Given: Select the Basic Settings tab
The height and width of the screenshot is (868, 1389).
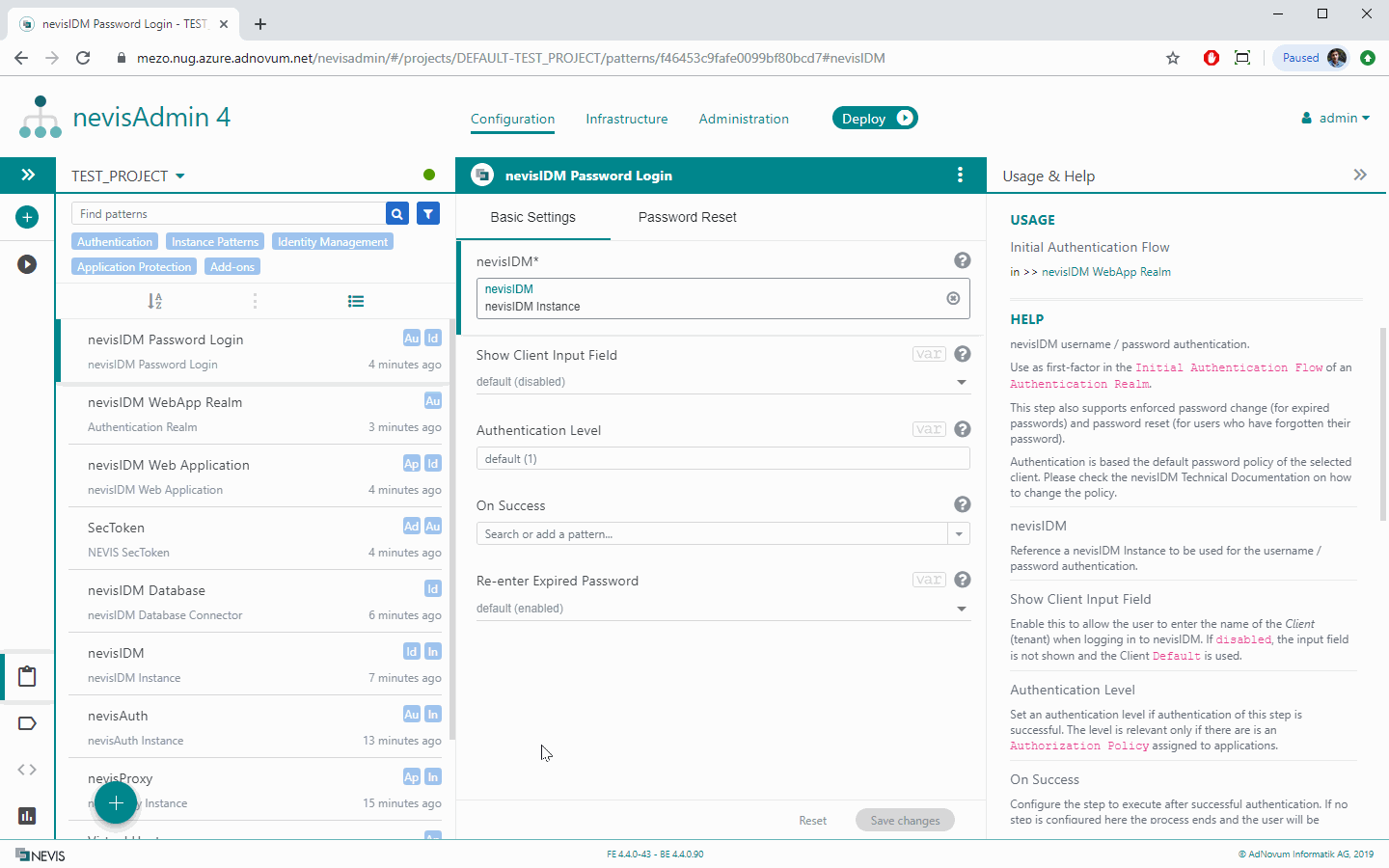Looking at the screenshot, I should click(x=532, y=217).
